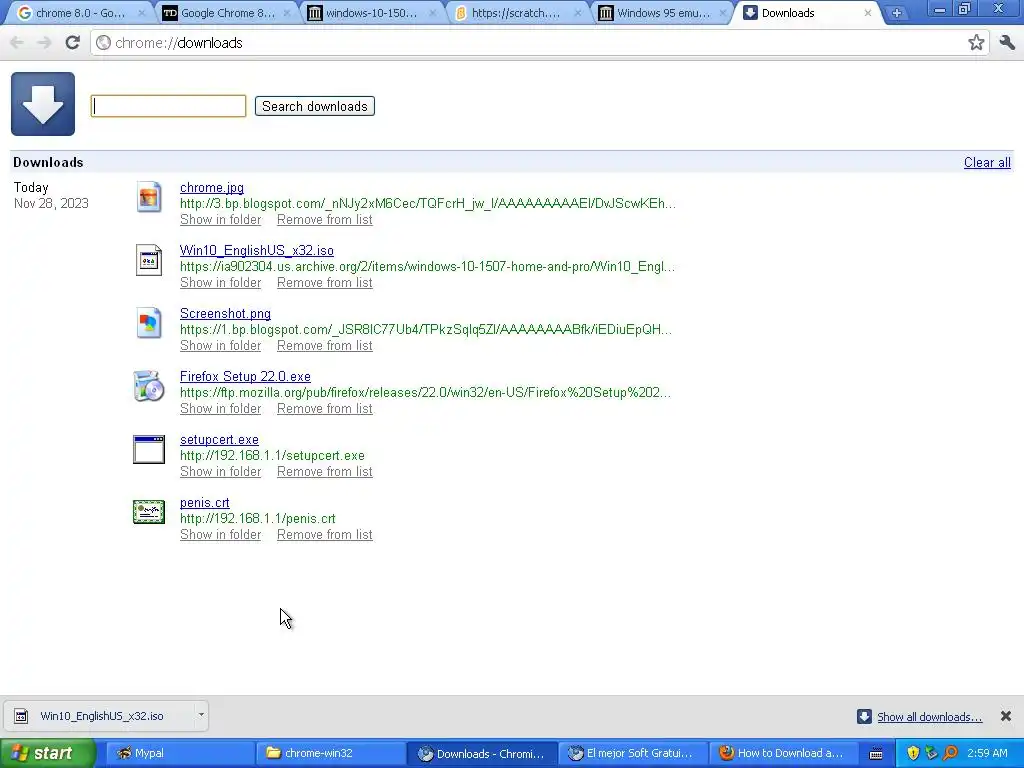Open the Firefox Setup 22.0.exe link
1024x768 pixels.
pos(245,377)
